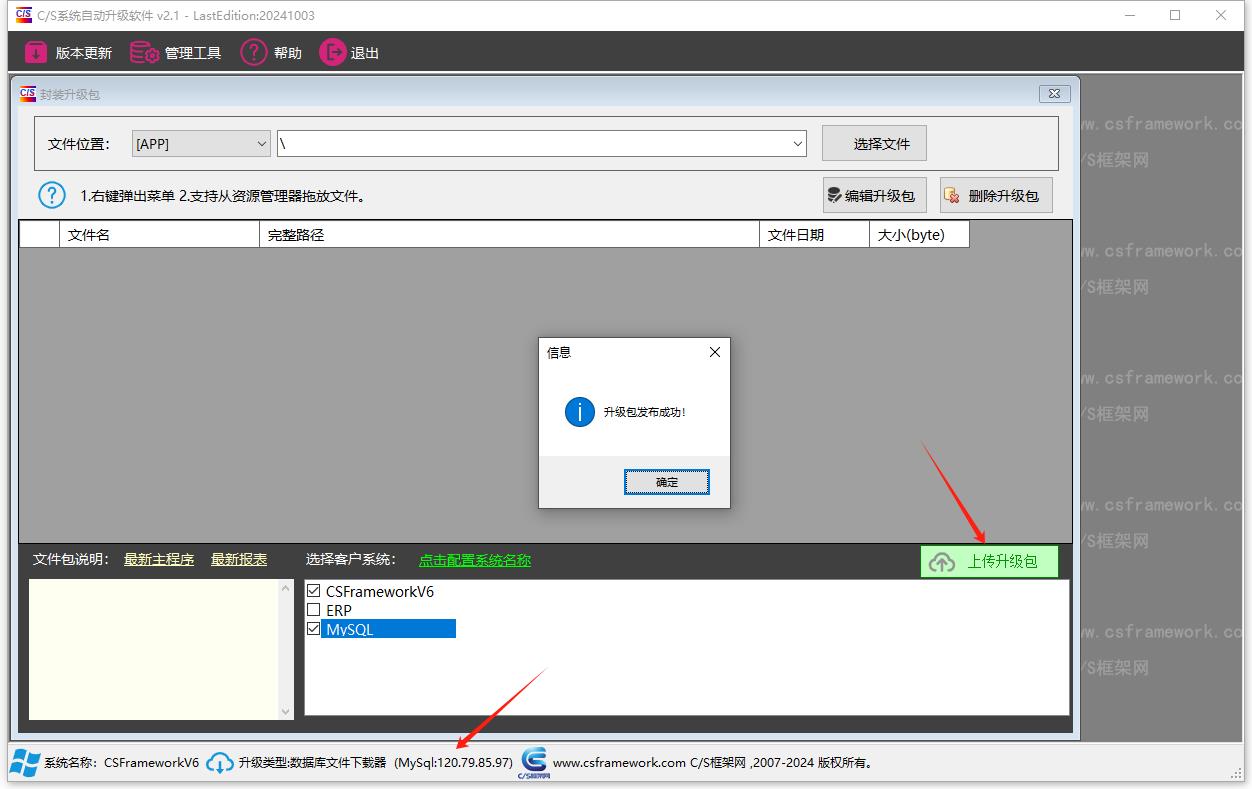1252x789 pixels.
Task: Click the blue help tip icon
Action: pyautogui.click(x=51, y=195)
